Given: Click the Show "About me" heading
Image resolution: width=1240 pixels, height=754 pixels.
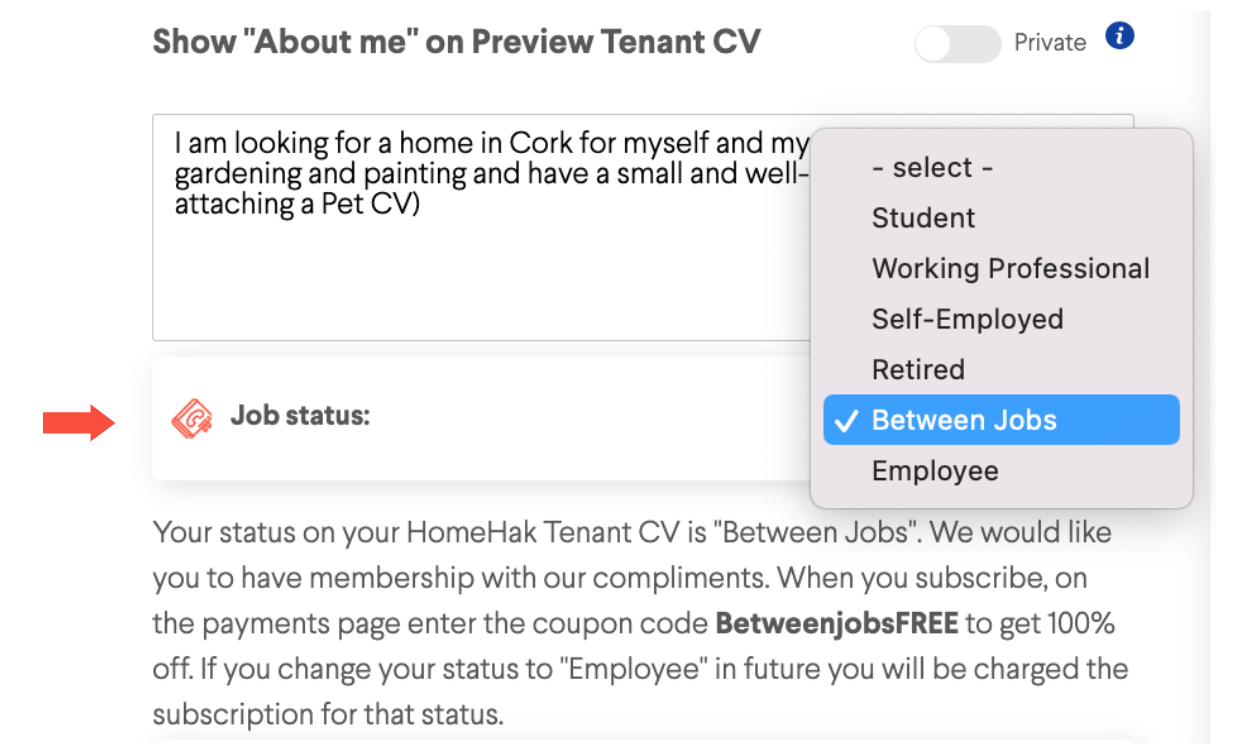Looking at the screenshot, I should (456, 42).
